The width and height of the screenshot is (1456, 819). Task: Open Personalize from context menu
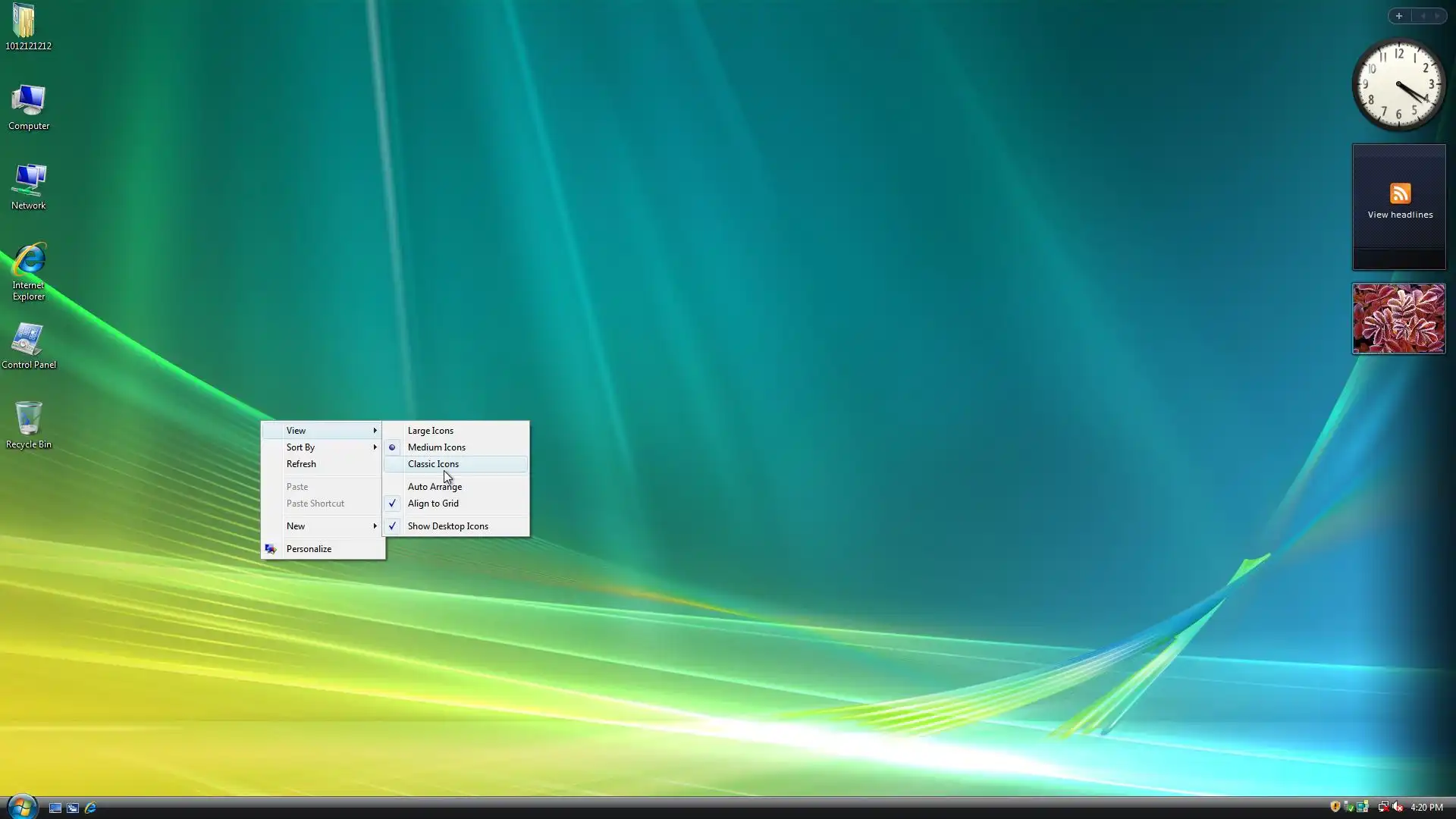coord(309,549)
